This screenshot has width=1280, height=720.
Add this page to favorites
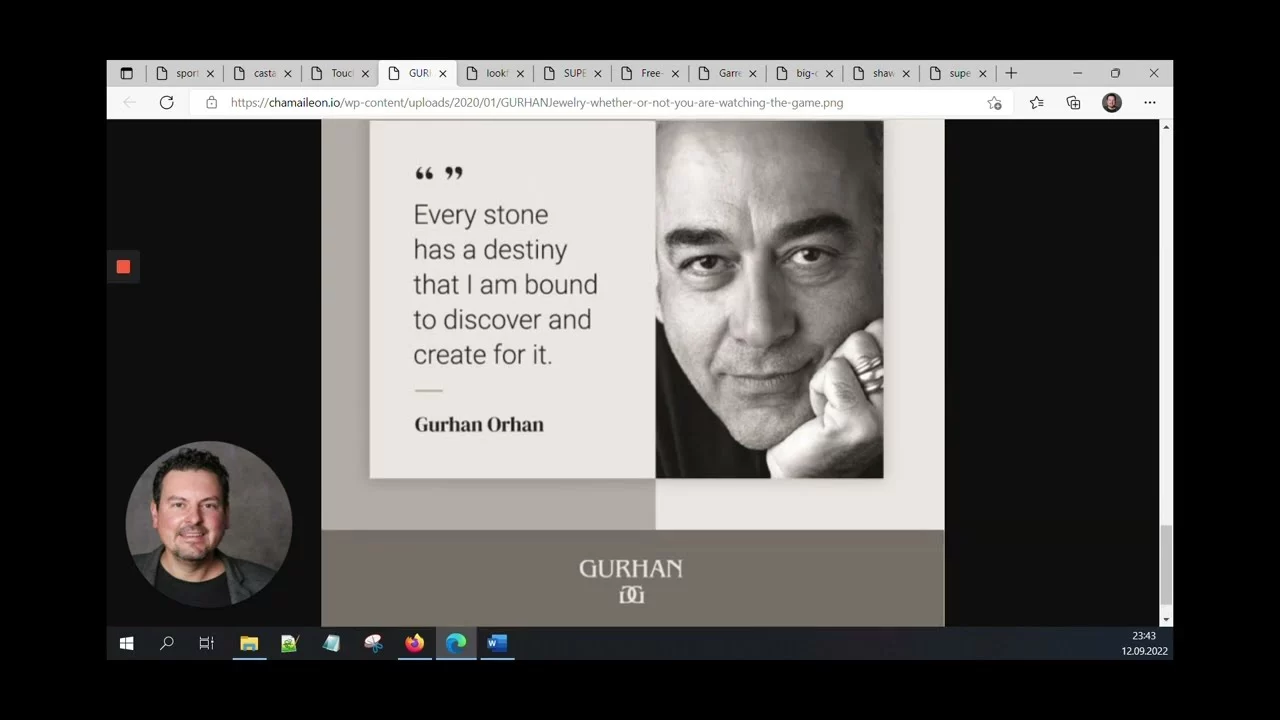click(994, 102)
